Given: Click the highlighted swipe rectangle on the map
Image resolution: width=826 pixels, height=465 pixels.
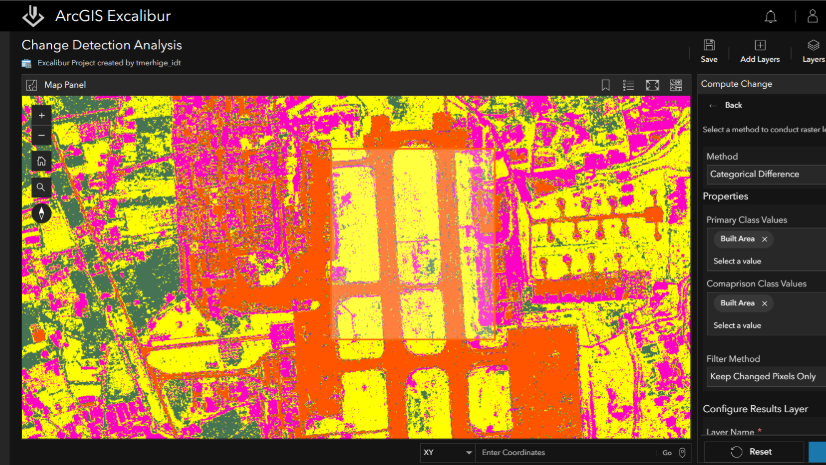Looking at the screenshot, I should [413, 244].
